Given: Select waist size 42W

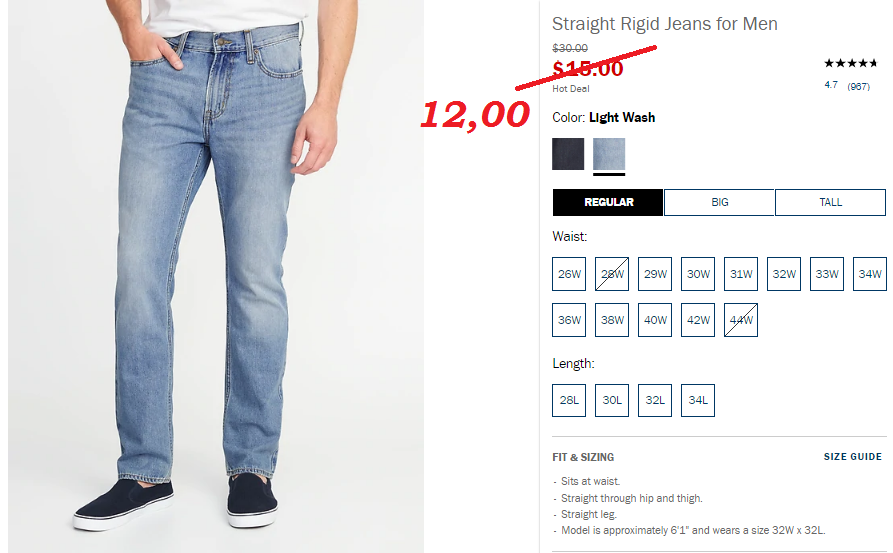Looking at the screenshot, I should (698, 320).
